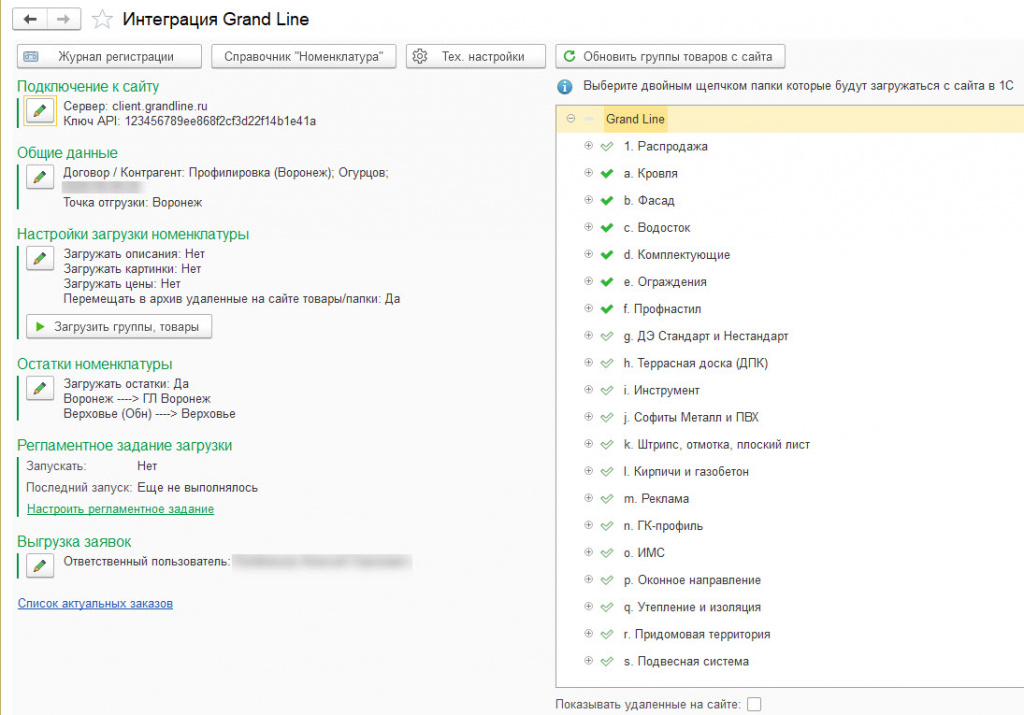Click the Загружать описания: Нет line
Image resolution: width=1024 pixels, height=715 pixels.
(x=134, y=254)
